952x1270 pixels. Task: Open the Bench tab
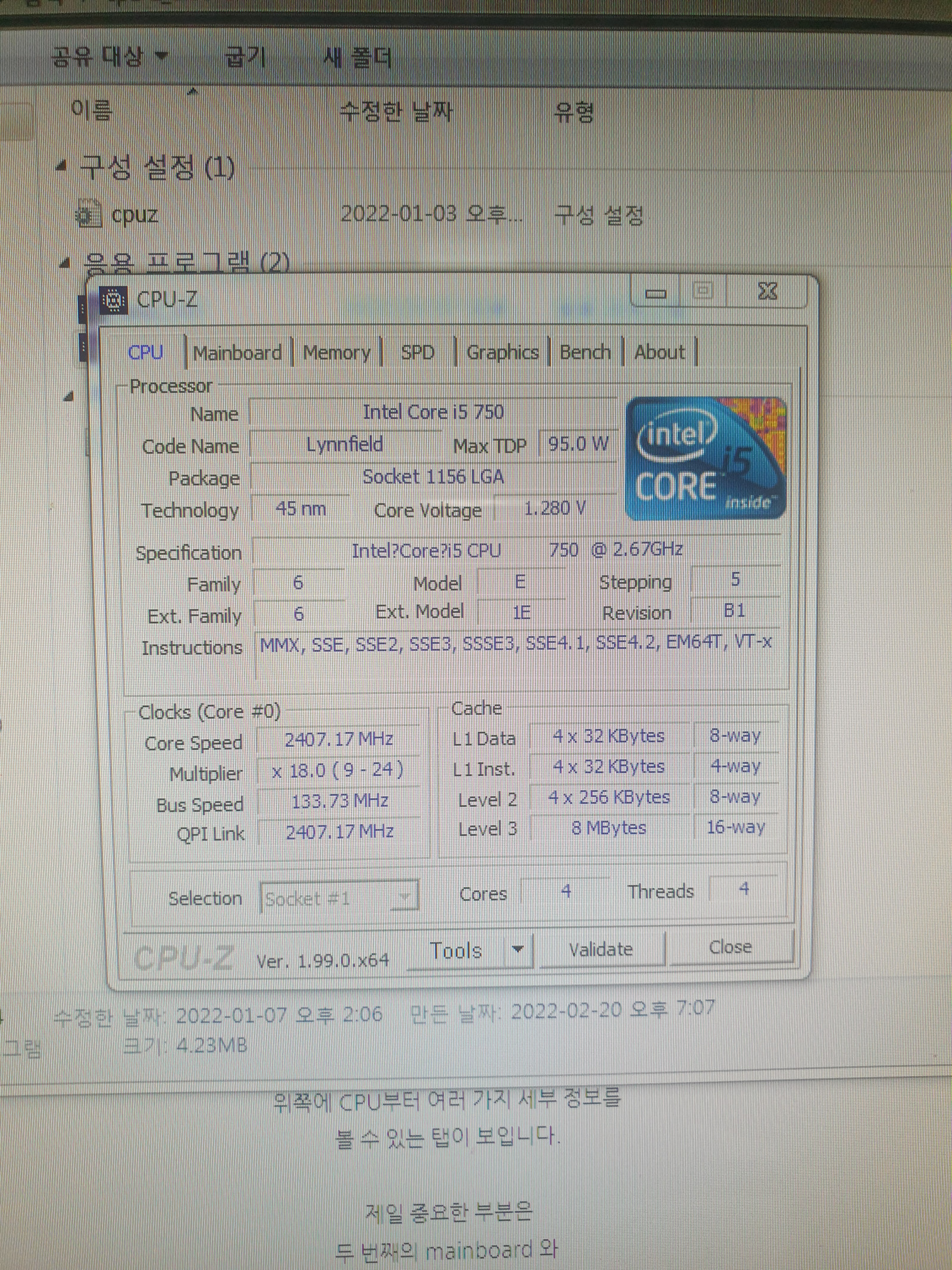coord(585,352)
